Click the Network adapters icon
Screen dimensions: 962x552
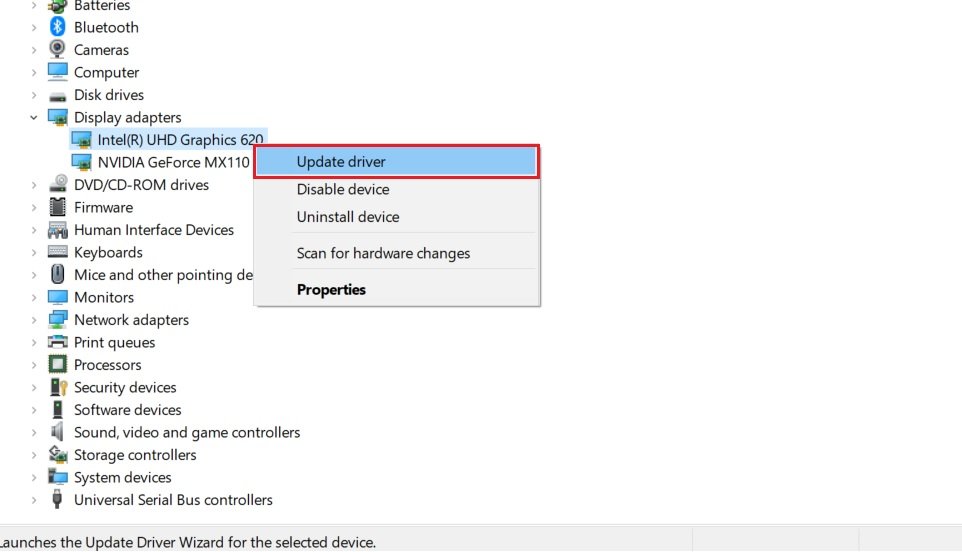[x=58, y=320]
